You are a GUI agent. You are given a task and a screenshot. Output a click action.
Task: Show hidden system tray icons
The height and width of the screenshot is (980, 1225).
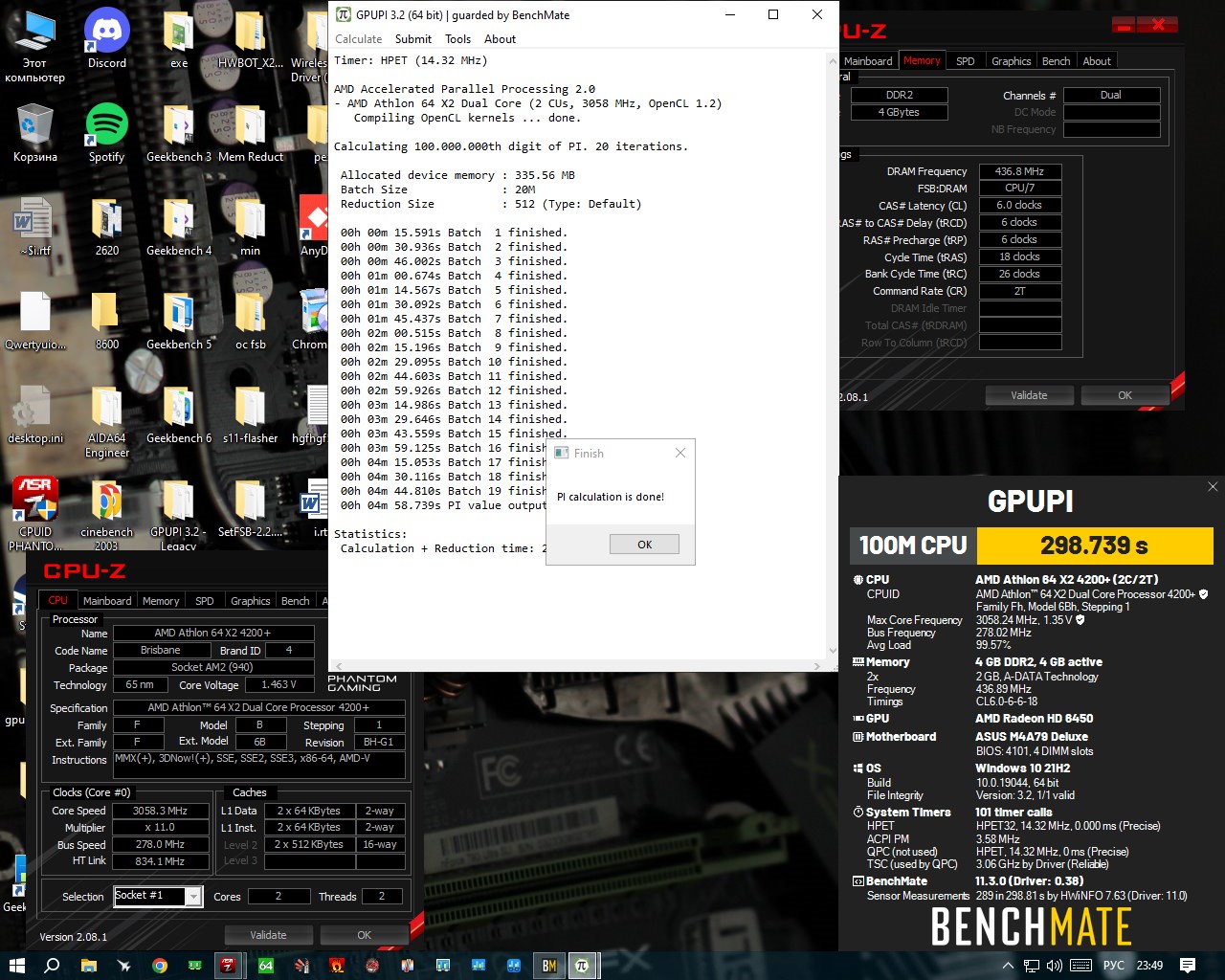[1008, 966]
